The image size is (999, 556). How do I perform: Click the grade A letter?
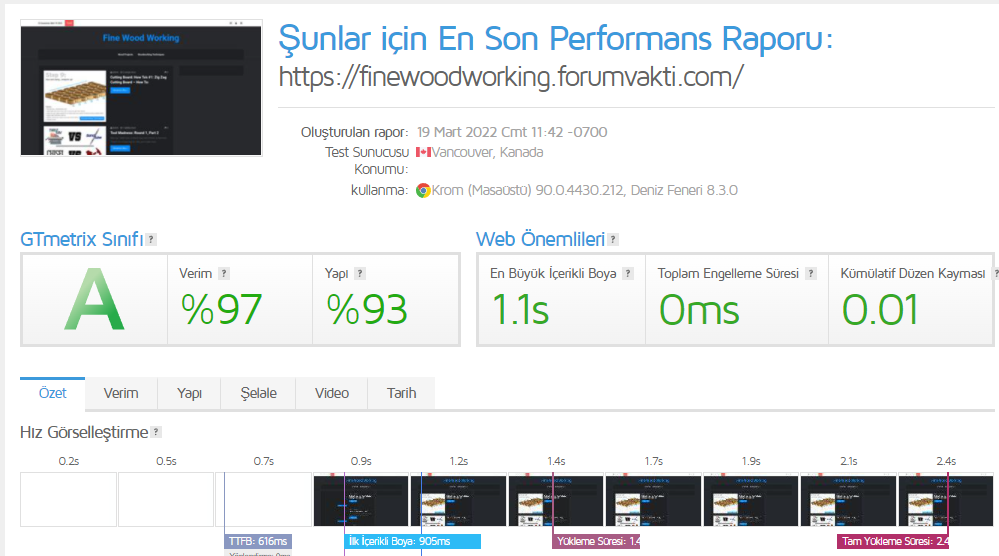tap(94, 299)
